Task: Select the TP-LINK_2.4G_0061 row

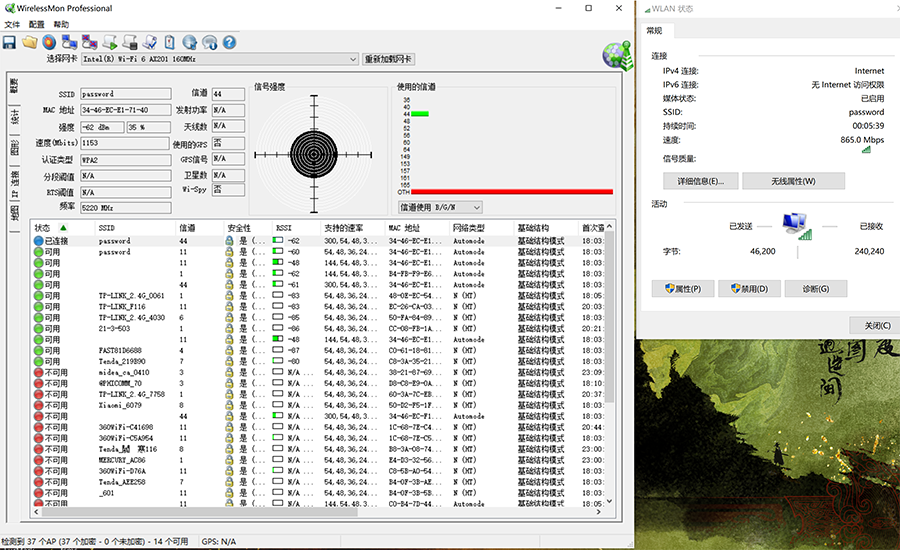Action: coord(318,296)
